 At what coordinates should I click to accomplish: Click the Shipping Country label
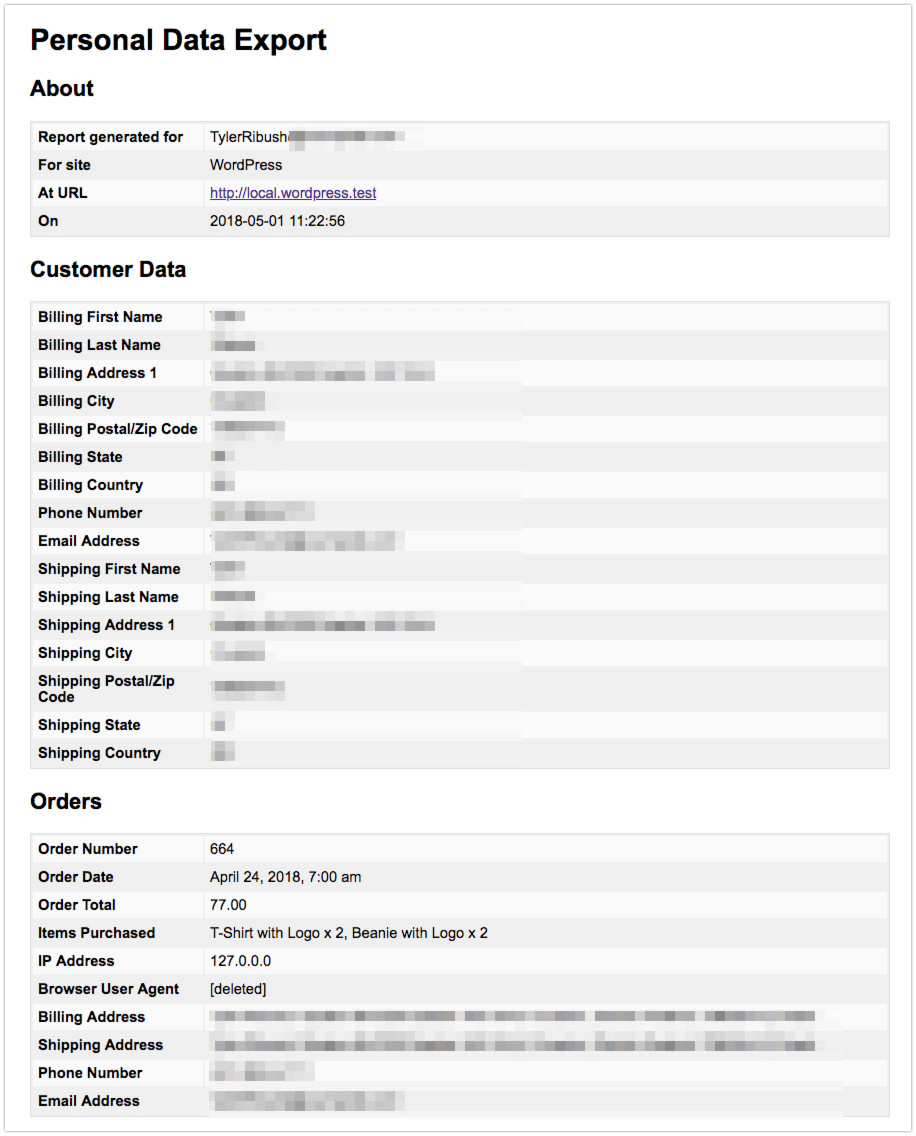coord(99,753)
